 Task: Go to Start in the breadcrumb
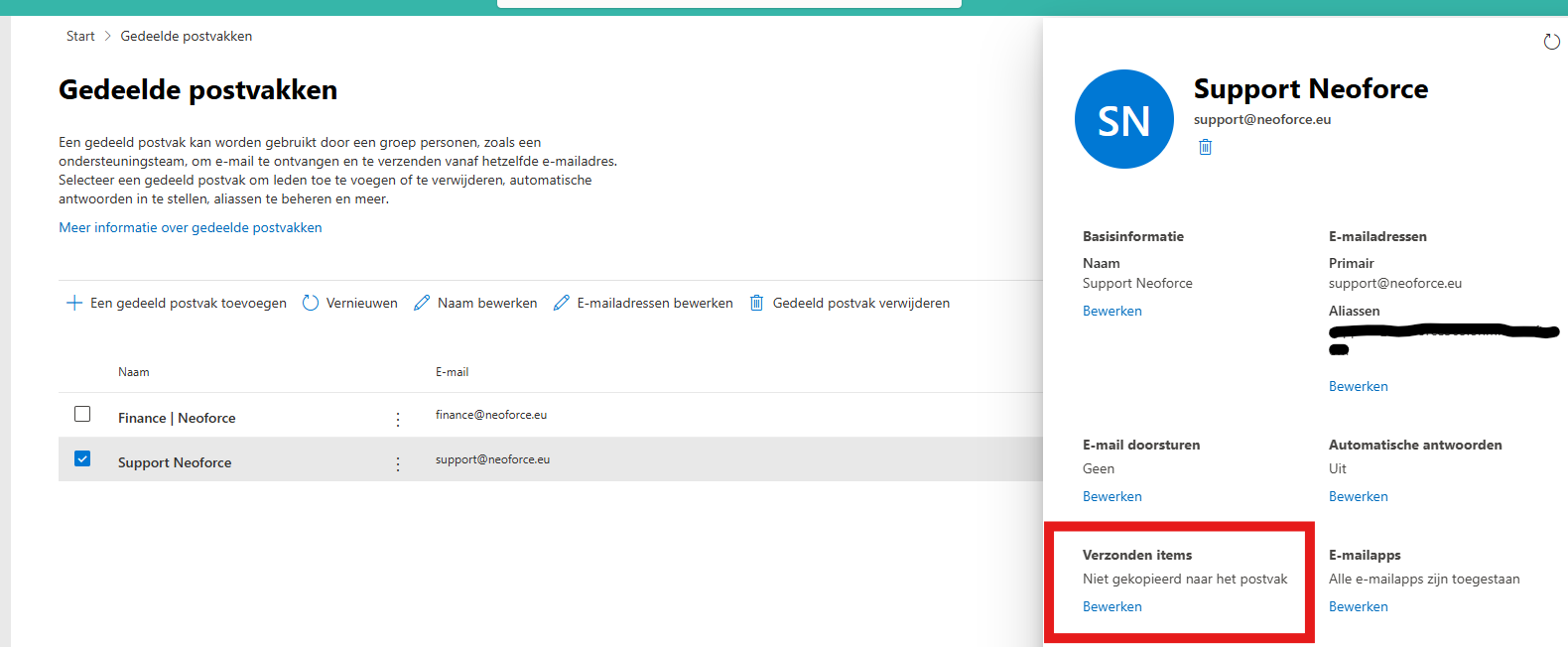tap(80, 36)
